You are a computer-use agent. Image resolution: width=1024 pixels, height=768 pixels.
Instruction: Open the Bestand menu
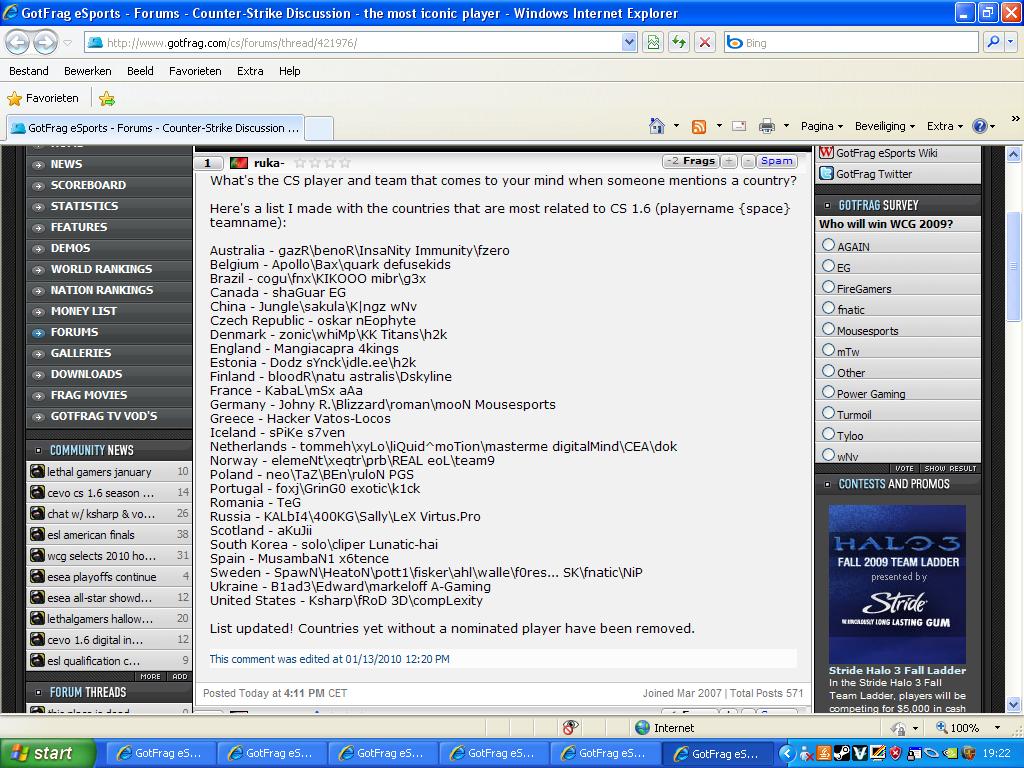[29, 71]
